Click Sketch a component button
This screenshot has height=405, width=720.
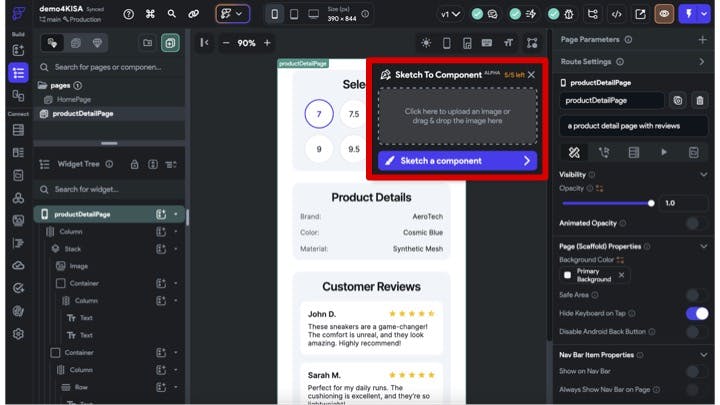(x=457, y=161)
